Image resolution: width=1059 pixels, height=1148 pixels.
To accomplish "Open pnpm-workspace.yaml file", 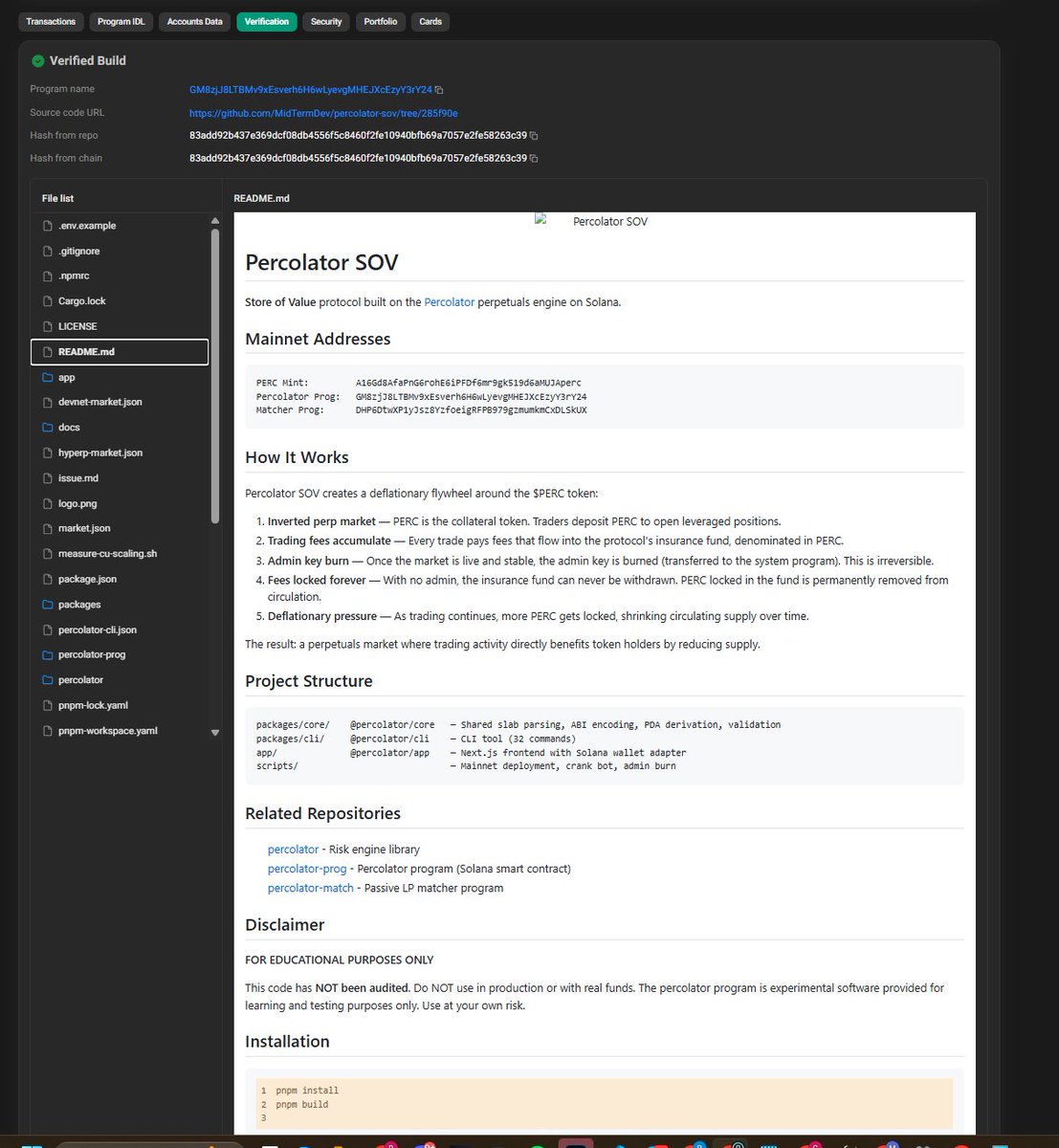I will click(x=107, y=731).
